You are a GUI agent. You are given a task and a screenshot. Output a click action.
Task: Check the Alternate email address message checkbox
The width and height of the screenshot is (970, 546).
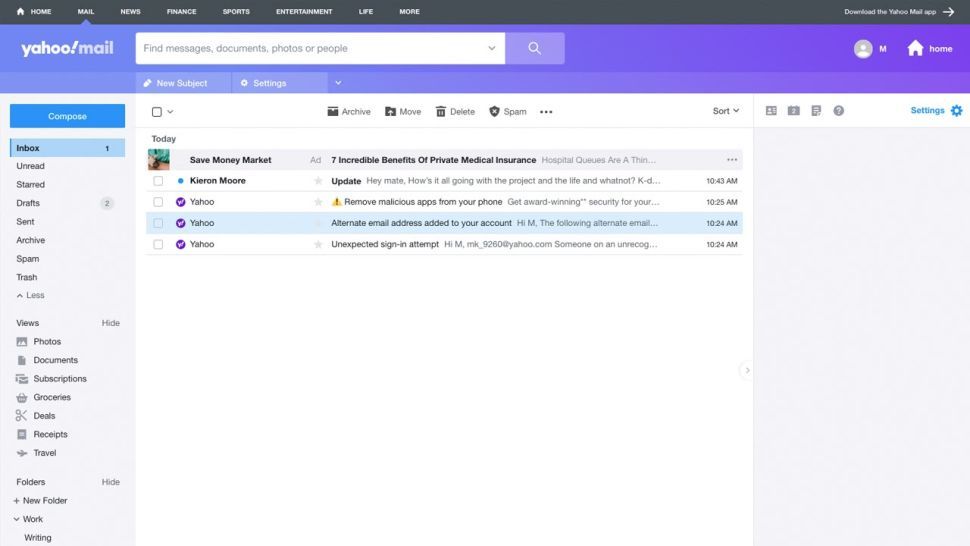(158, 223)
